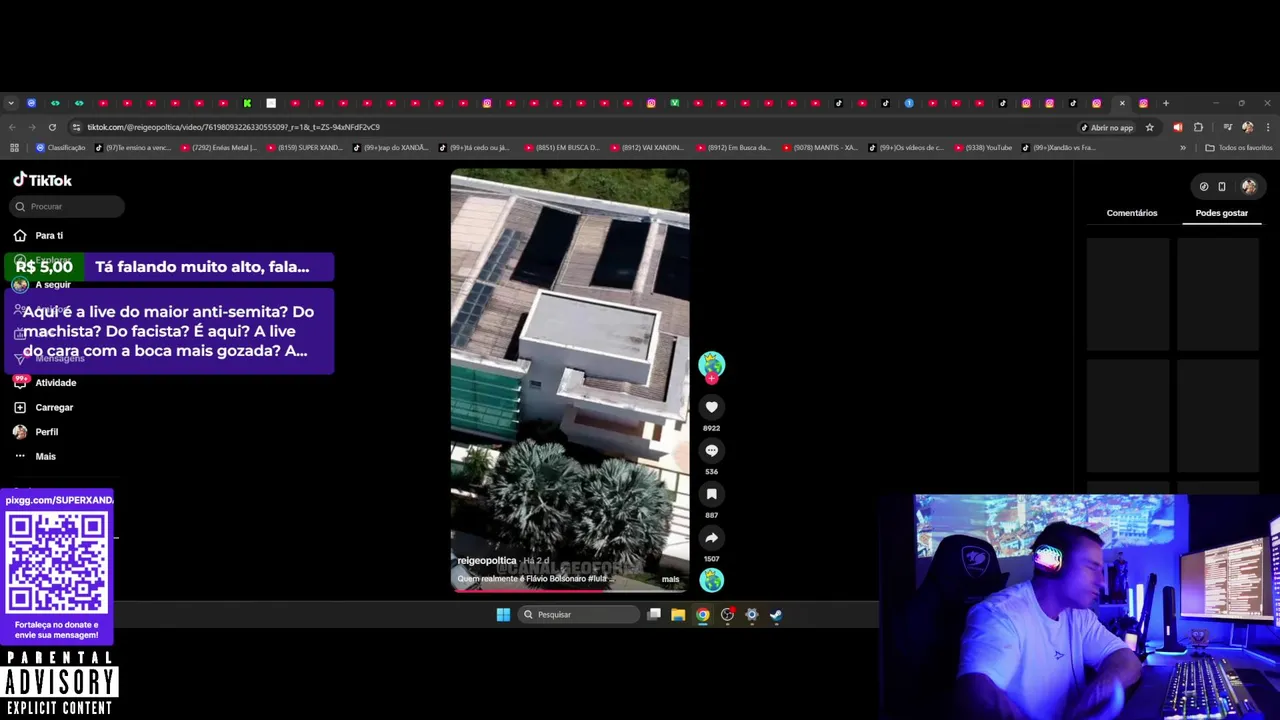Open the Classificação bookmark

(x=60, y=147)
